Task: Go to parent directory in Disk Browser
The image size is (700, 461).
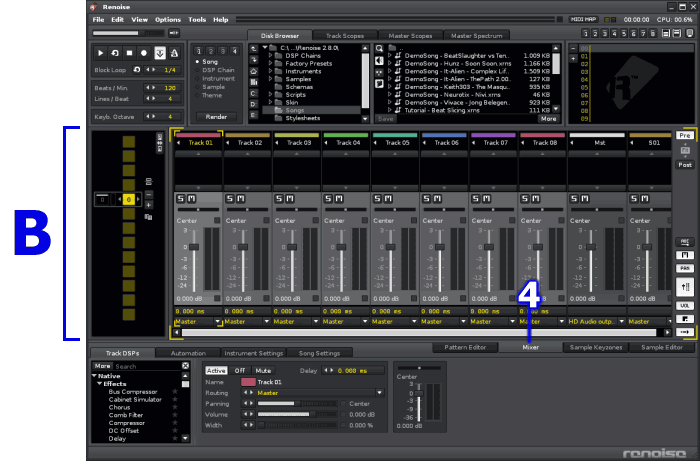Action: 254,49
